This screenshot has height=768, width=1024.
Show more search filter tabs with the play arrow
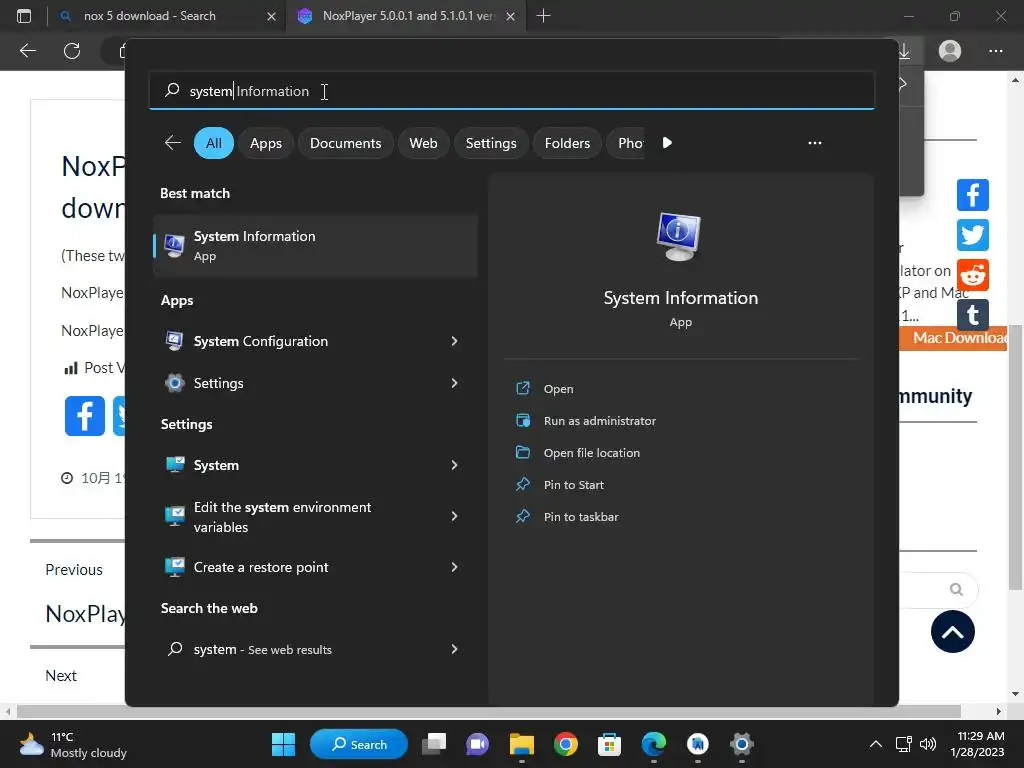(x=667, y=143)
